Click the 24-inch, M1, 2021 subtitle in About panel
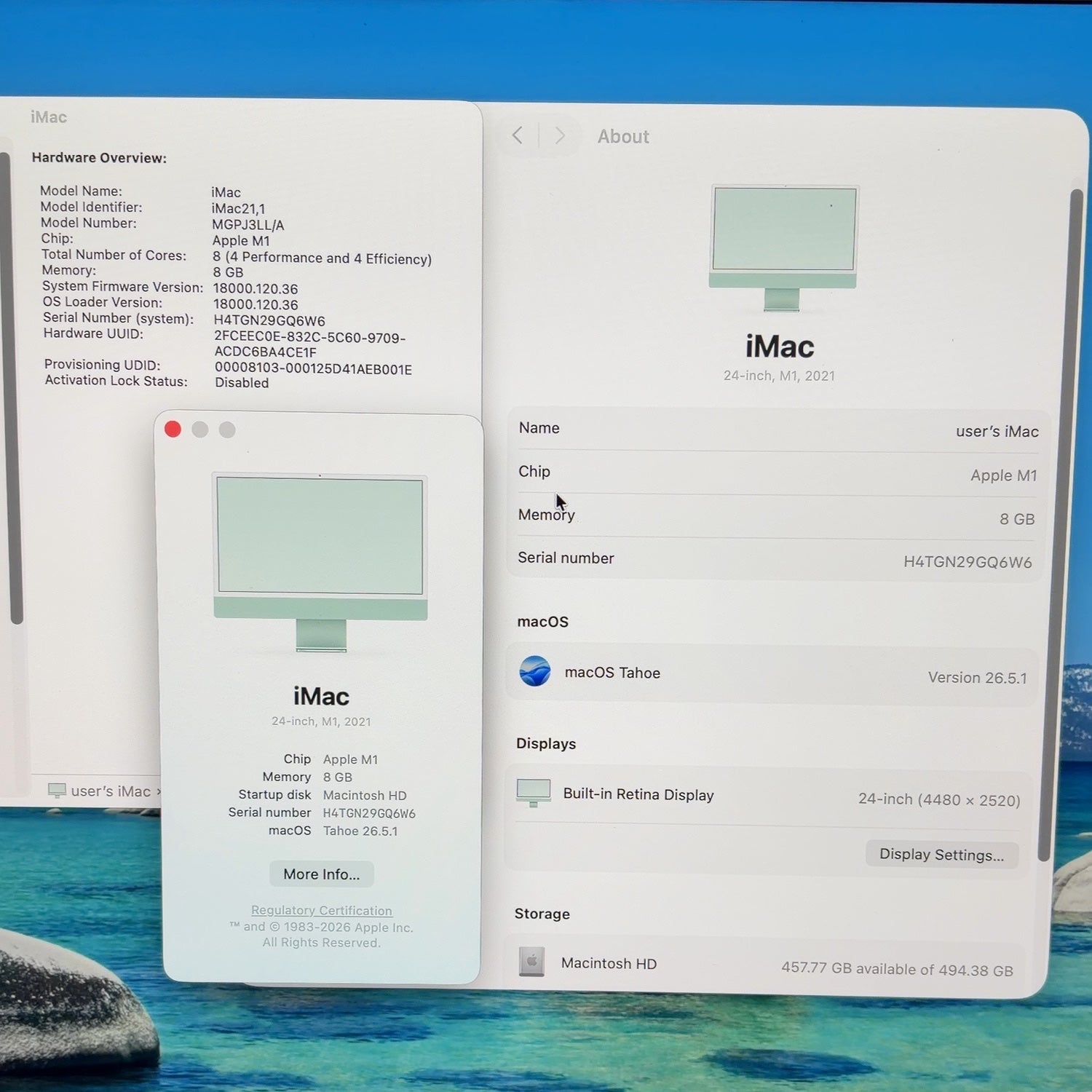 point(779,376)
